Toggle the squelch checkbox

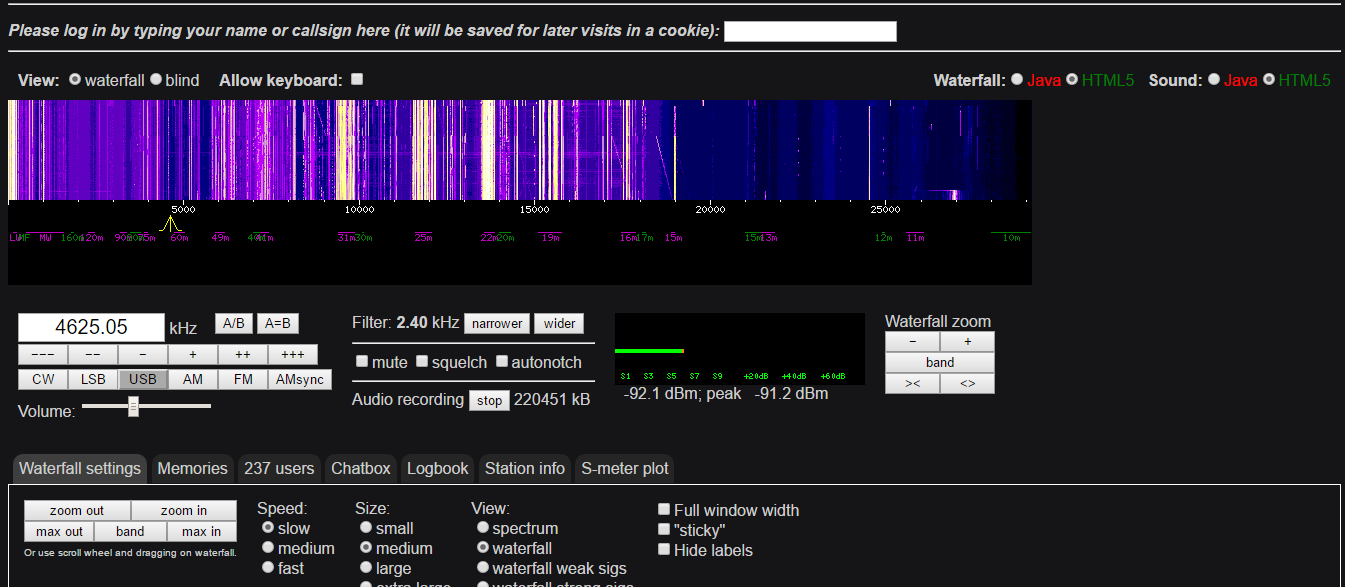tap(422, 361)
